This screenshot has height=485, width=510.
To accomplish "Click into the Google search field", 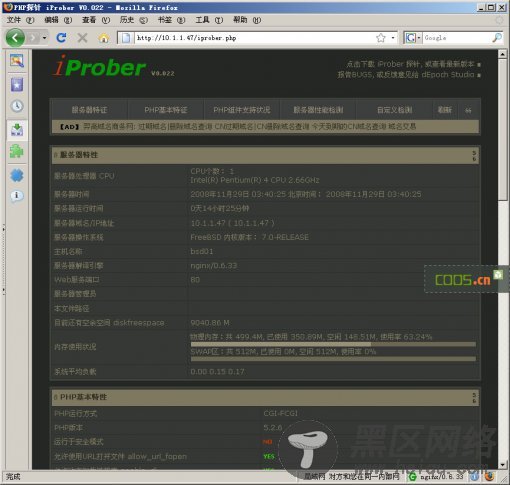I will tap(457, 38).
